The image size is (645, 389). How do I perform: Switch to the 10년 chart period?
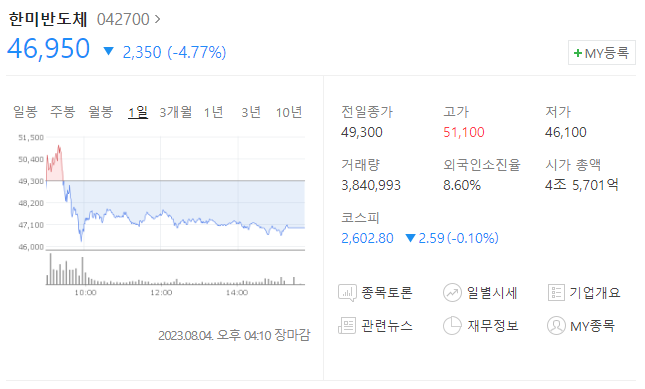click(289, 112)
